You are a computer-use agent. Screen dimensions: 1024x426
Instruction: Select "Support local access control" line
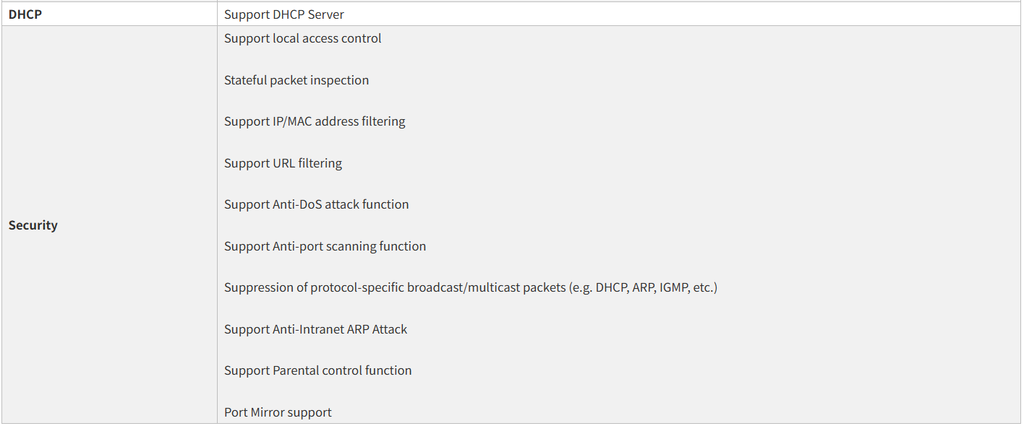pyautogui.click(x=302, y=39)
